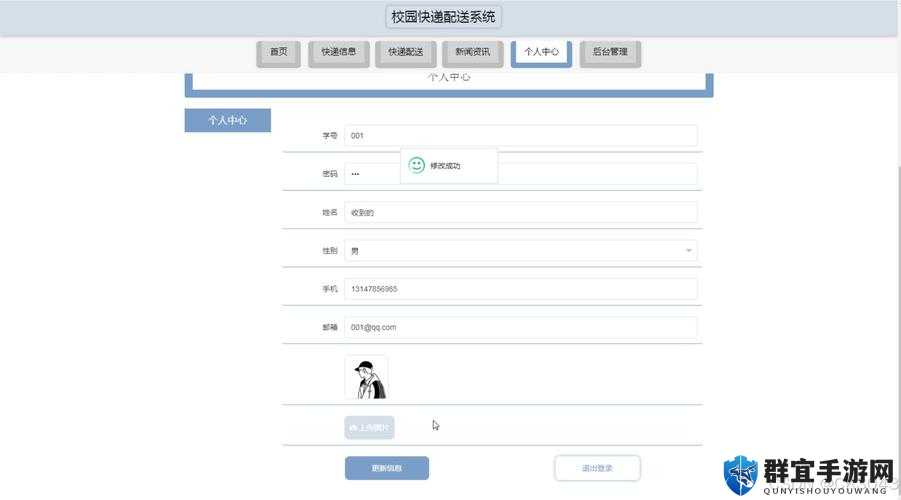
Task: Click the 邮箱 field with 001@qq.com
Action: [x=521, y=327]
